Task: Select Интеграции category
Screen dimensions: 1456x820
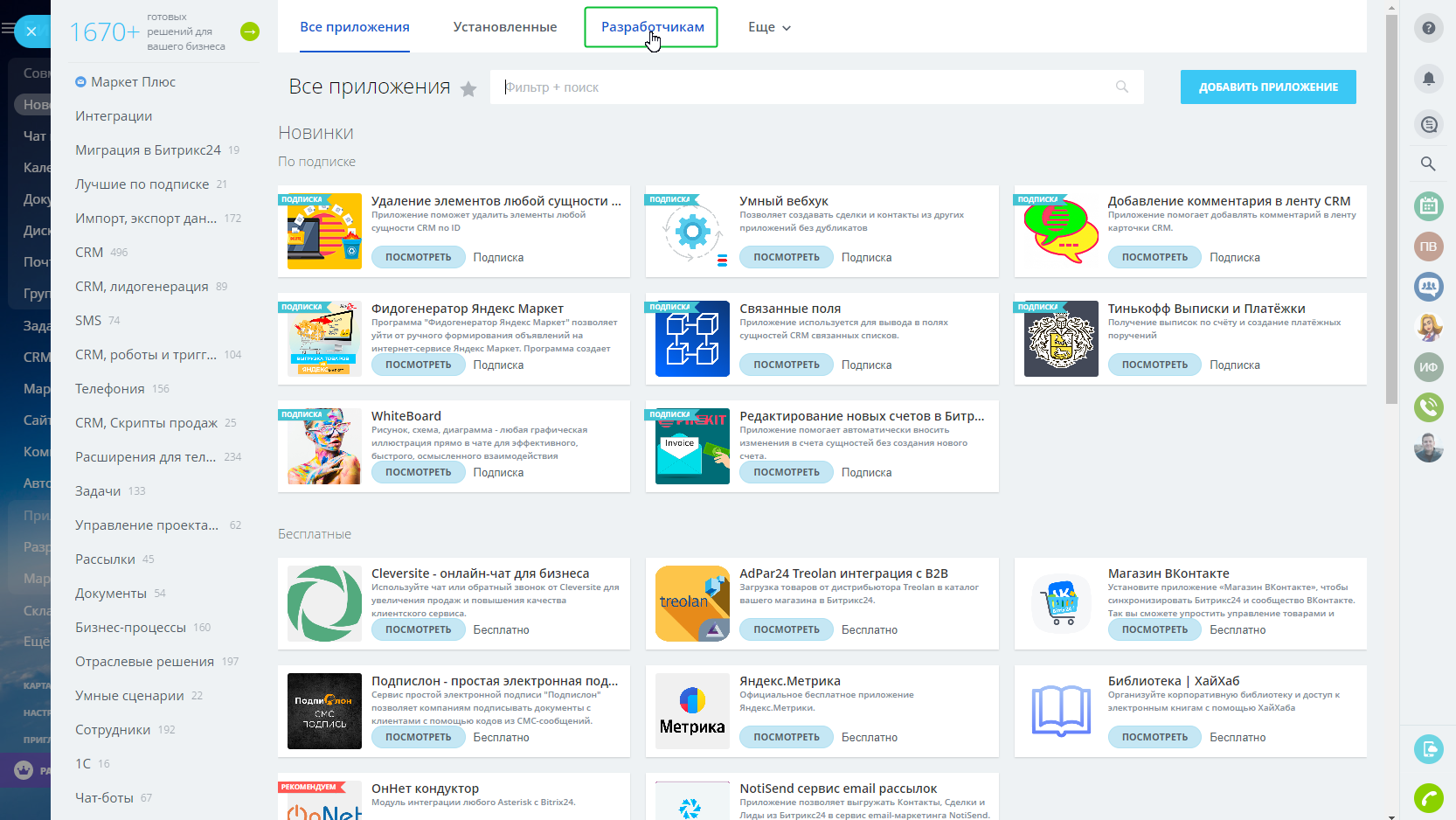Action: pyautogui.click(x=114, y=115)
